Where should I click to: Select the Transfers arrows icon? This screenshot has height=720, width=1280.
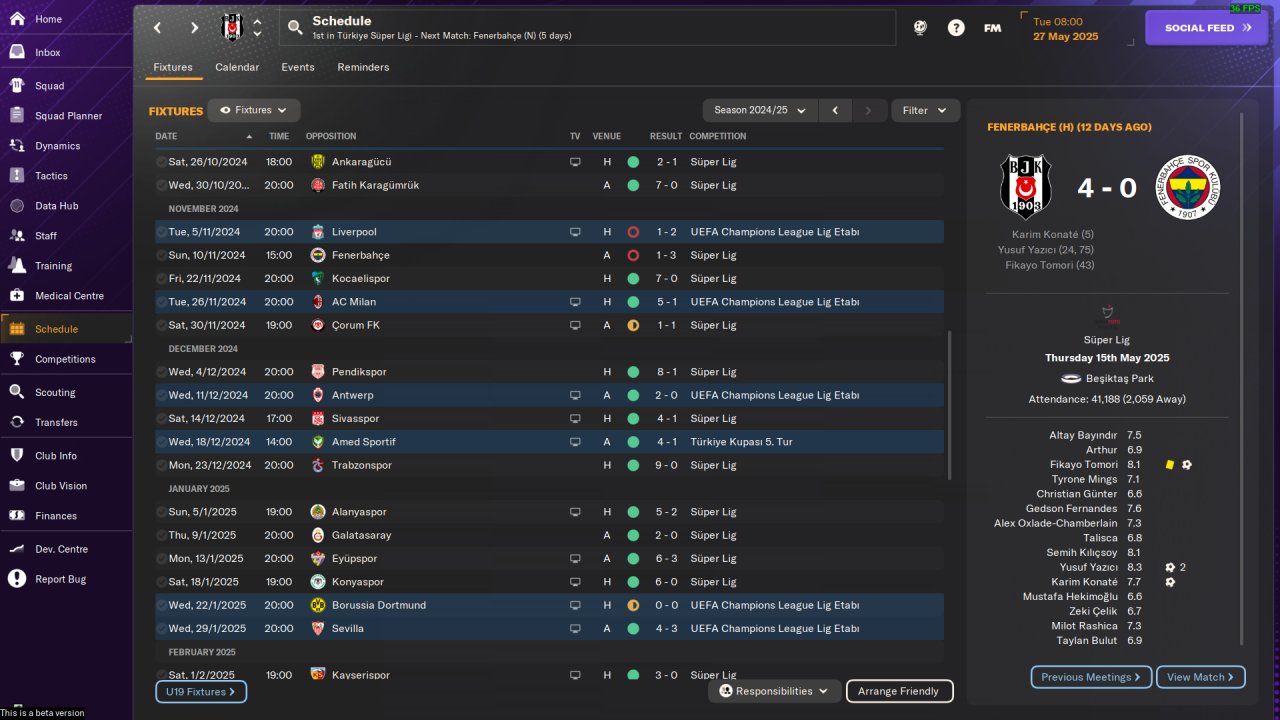pos(17,422)
